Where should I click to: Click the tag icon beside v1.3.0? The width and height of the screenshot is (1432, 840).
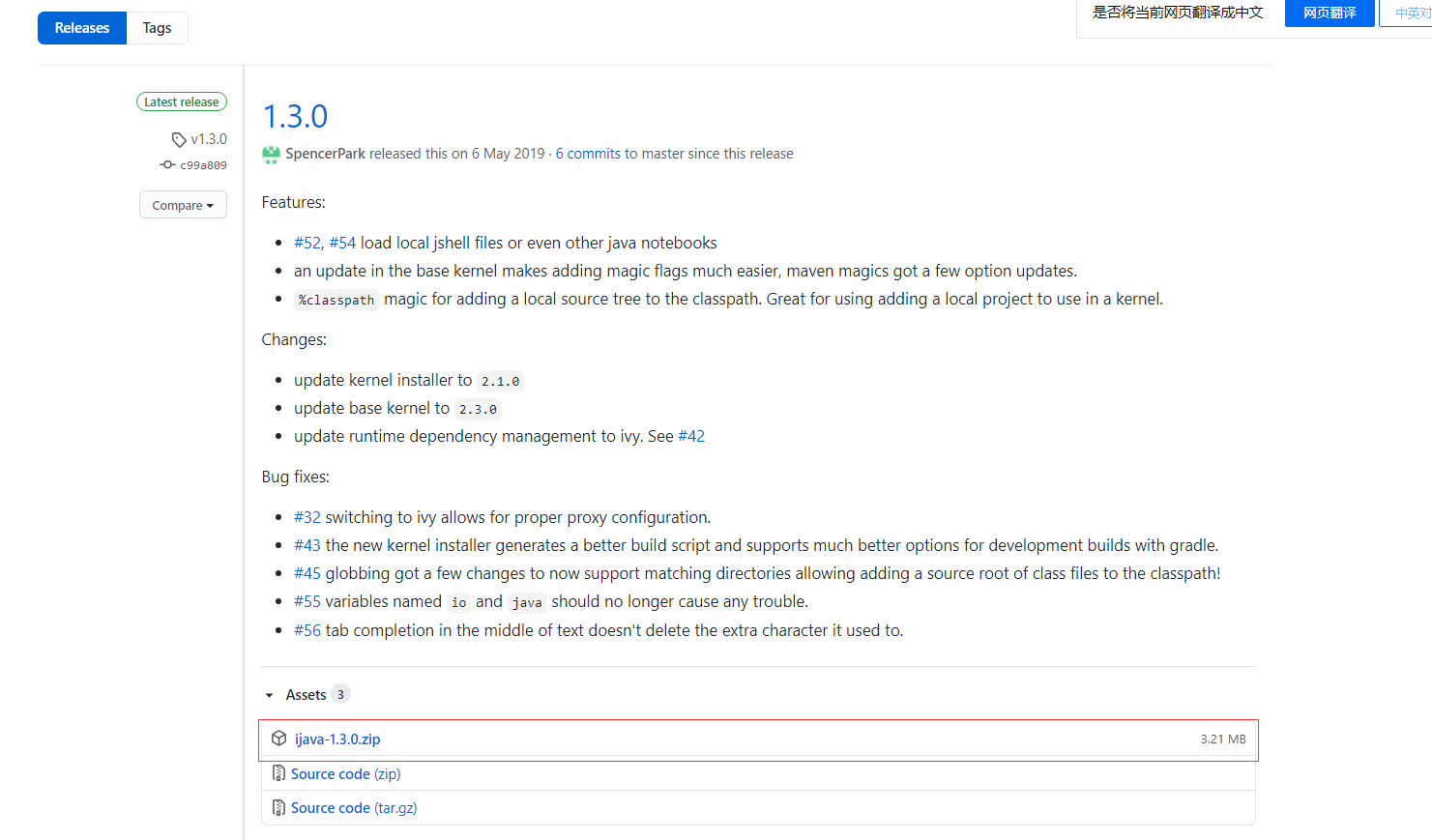179,138
